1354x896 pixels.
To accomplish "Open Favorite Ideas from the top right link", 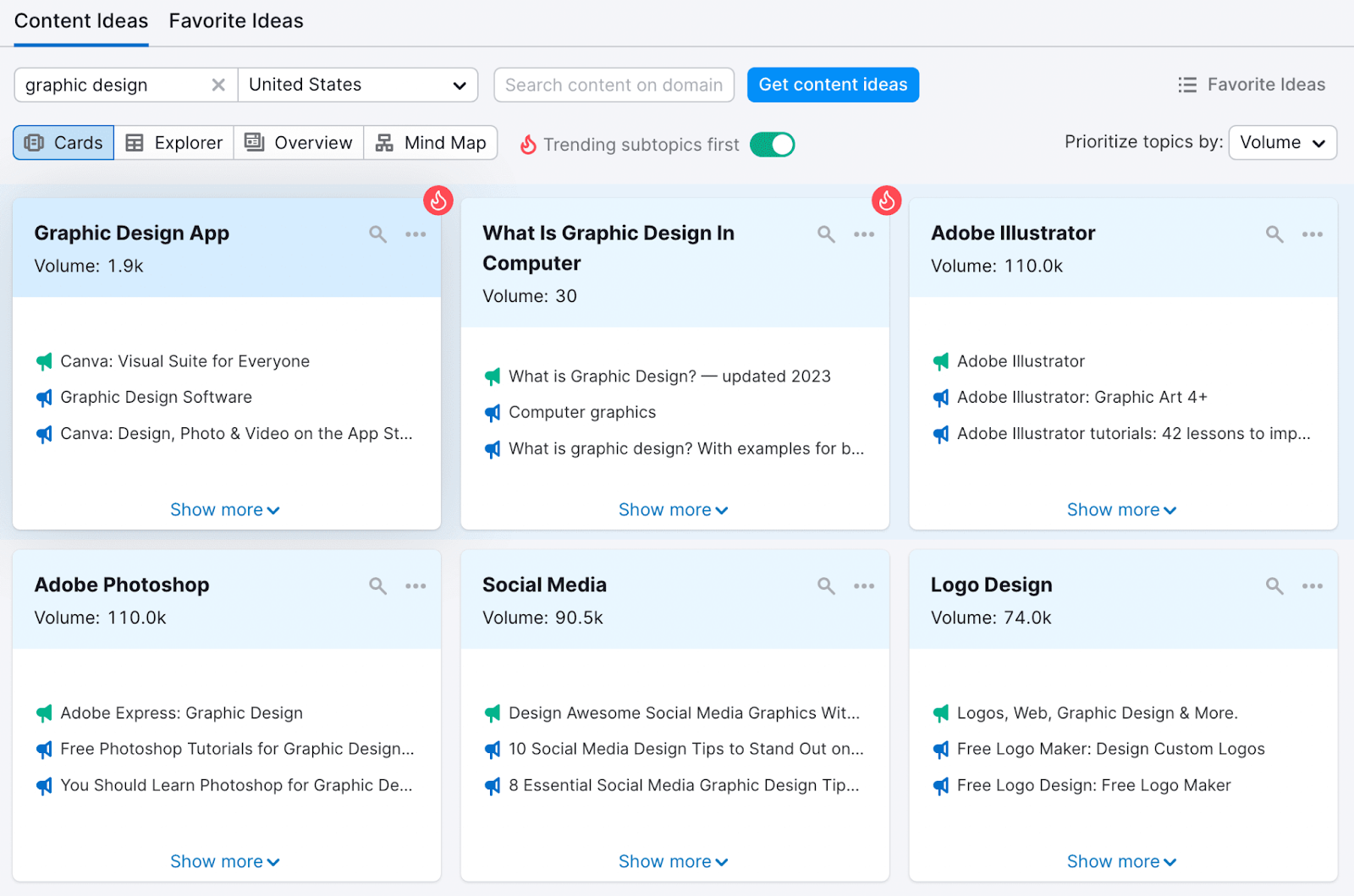I will [1252, 85].
